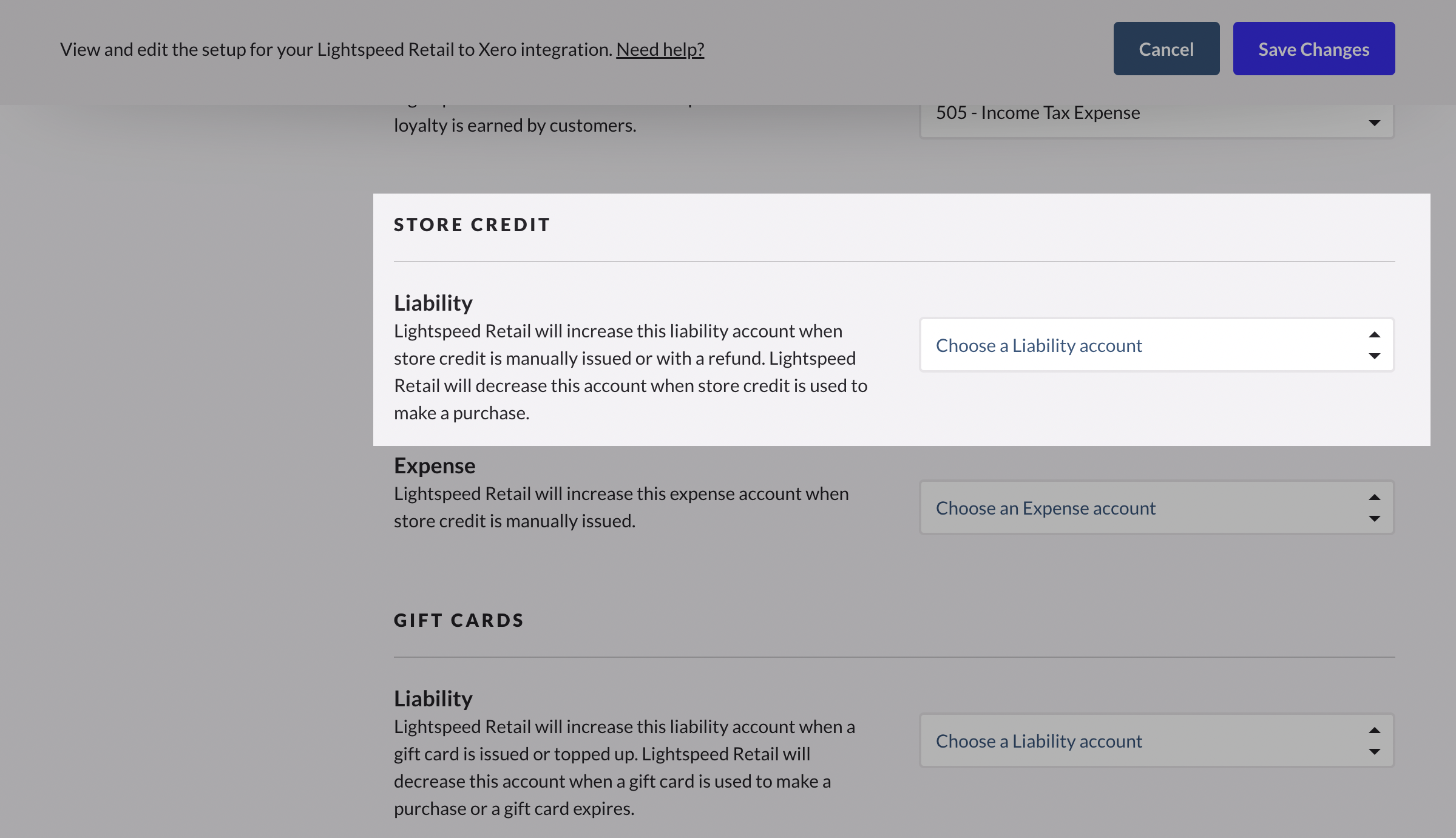This screenshot has height=838, width=1456.
Task: Open the Need help? link
Action: click(661, 50)
